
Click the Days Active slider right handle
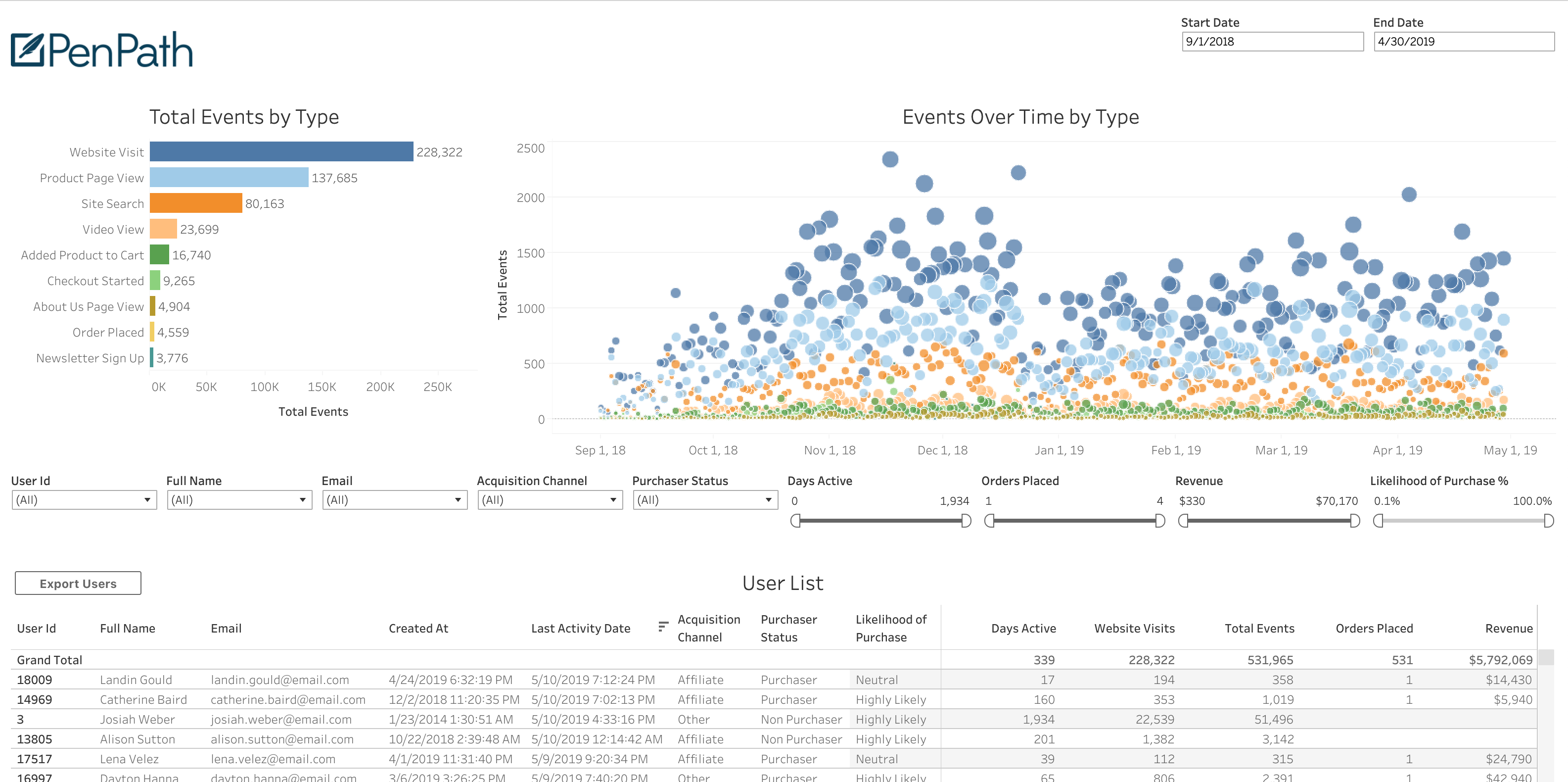(x=966, y=521)
